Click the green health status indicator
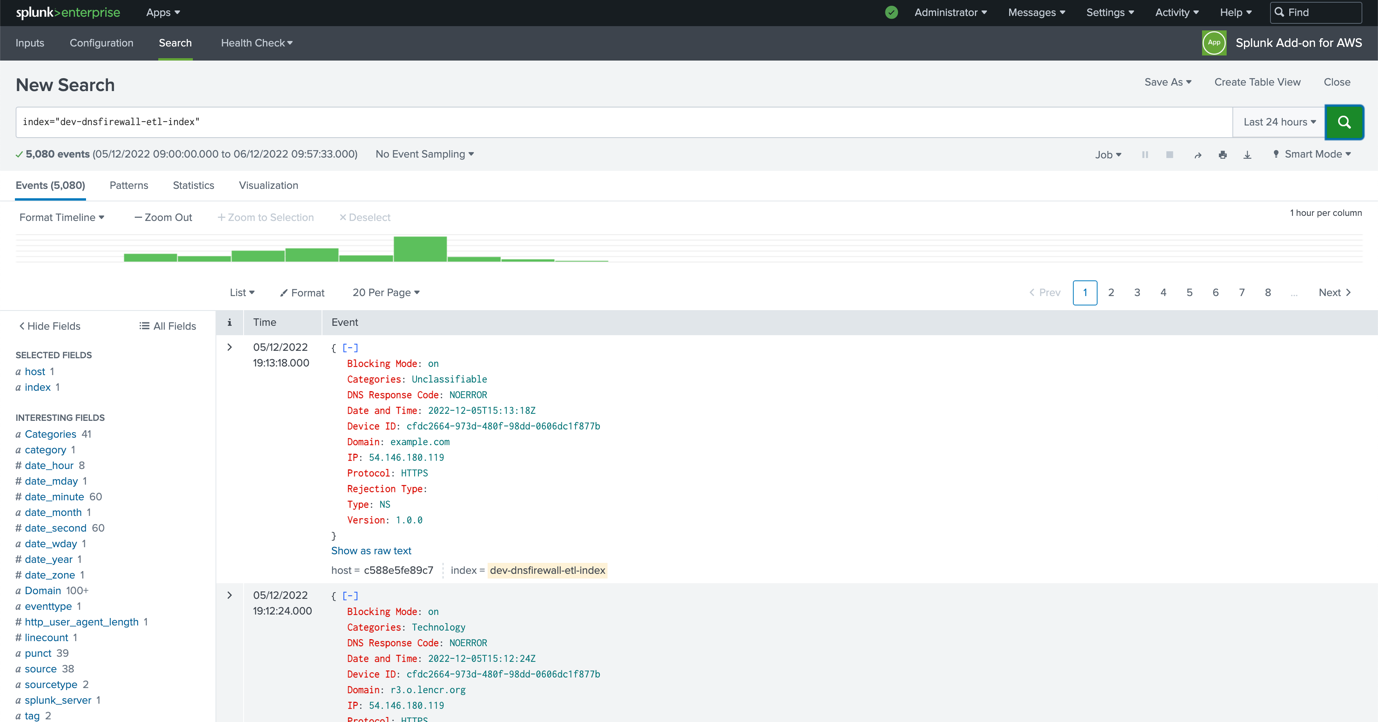The height and width of the screenshot is (727, 1381). coord(890,13)
